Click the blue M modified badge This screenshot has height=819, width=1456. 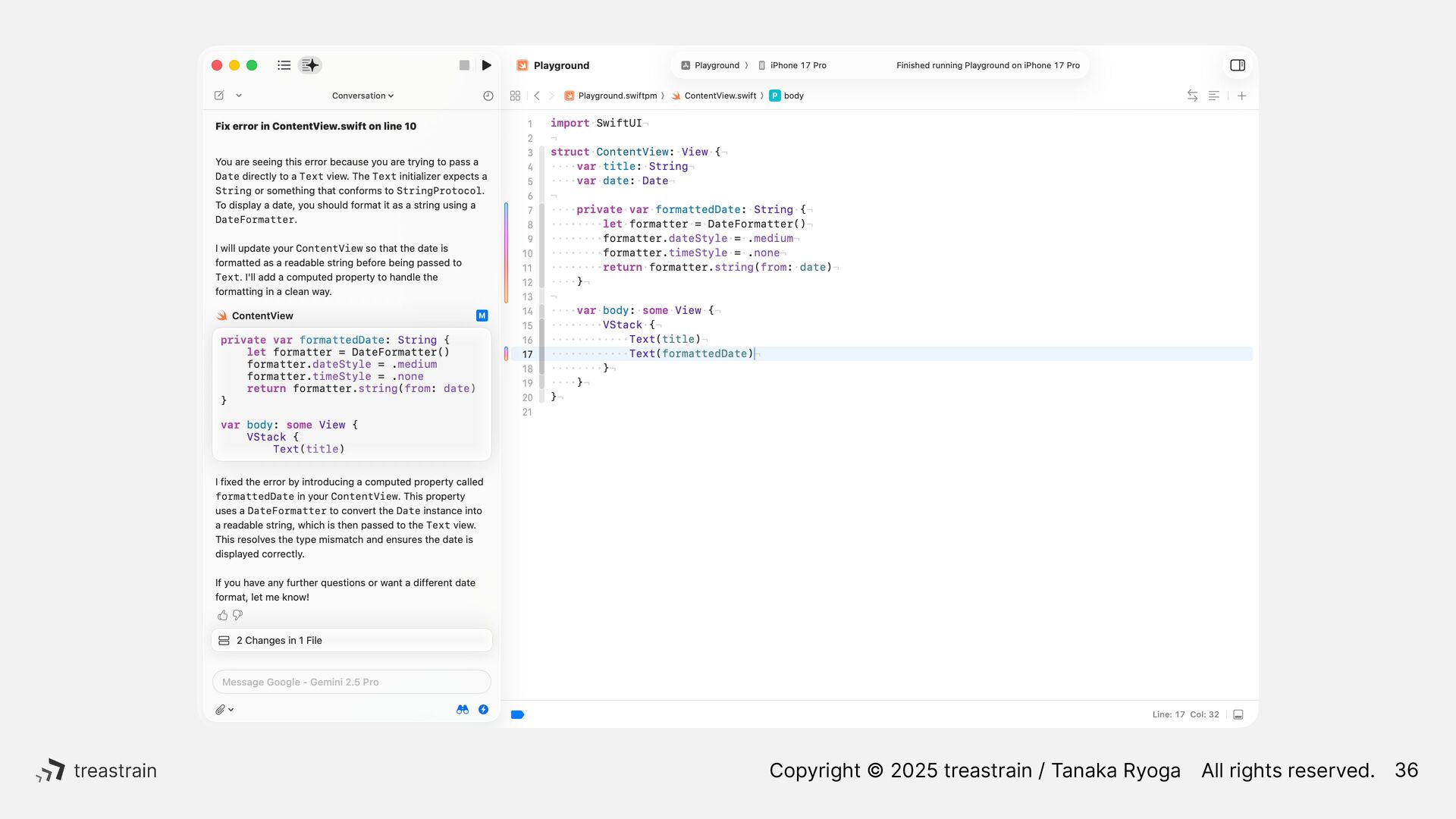coord(482,315)
